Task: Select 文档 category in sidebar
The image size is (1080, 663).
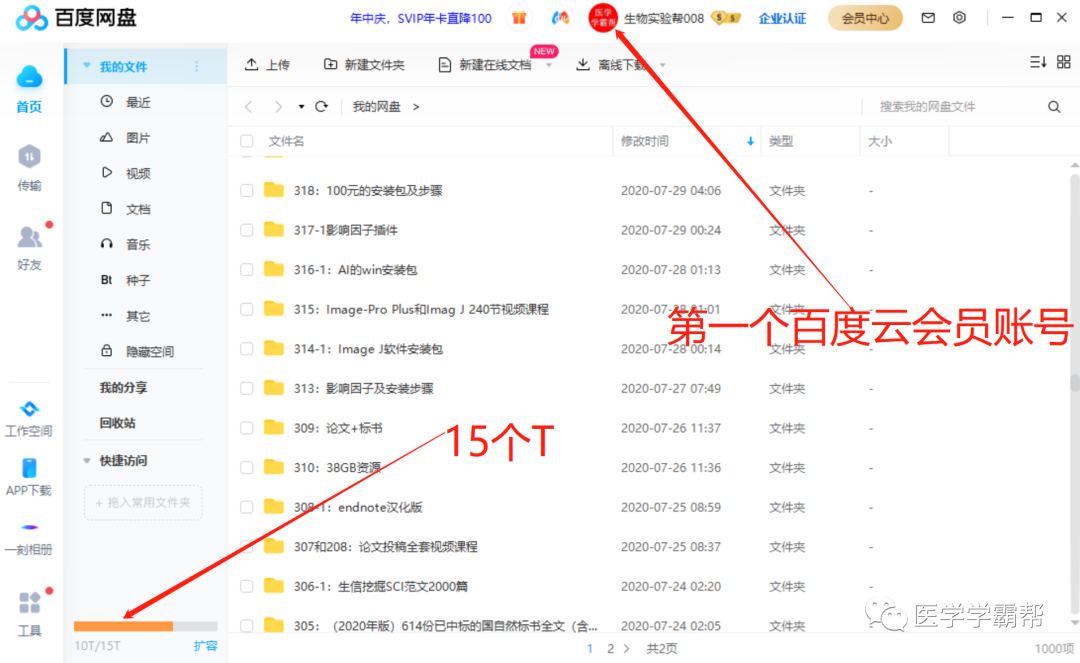Action: tap(138, 209)
